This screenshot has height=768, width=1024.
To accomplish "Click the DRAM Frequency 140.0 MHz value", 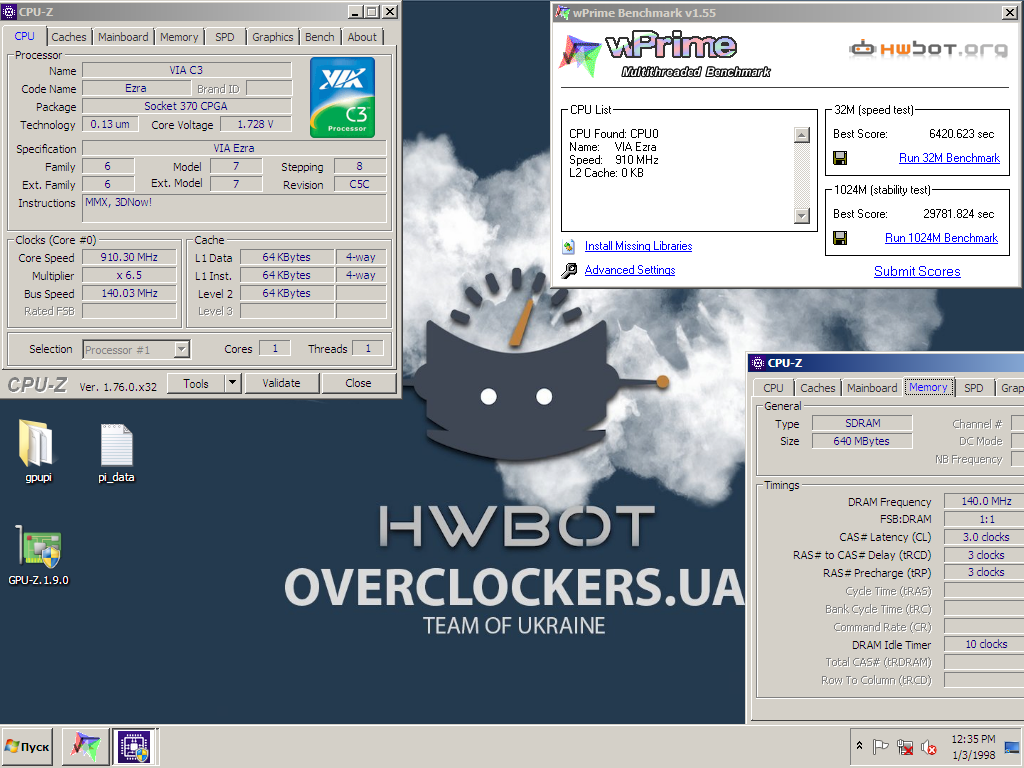I will (x=985, y=501).
